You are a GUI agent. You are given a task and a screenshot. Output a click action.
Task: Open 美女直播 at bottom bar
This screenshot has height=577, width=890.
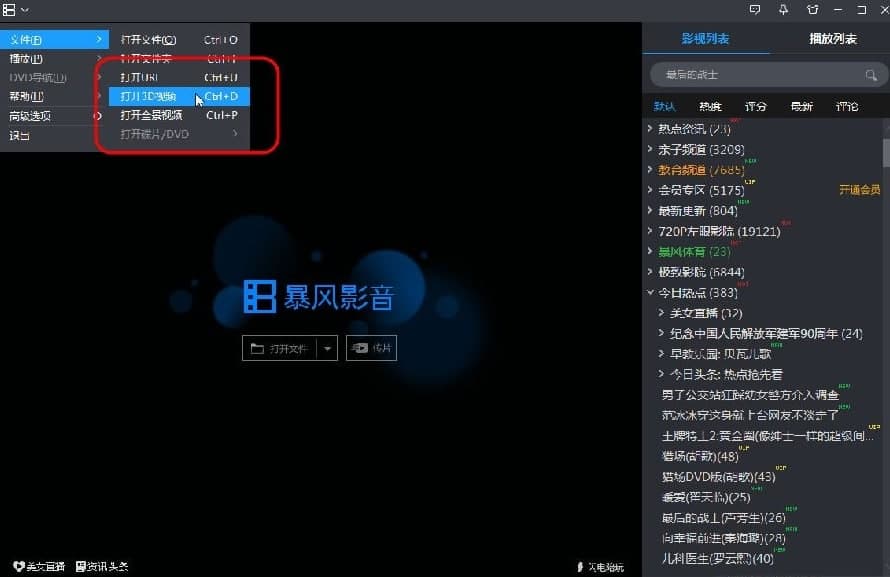[39, 566]
